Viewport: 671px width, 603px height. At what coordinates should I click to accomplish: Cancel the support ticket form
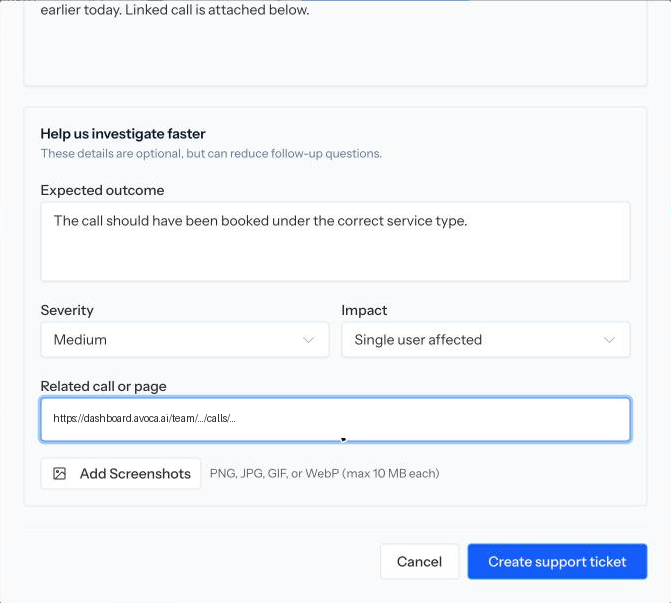[x=419, y=561]
